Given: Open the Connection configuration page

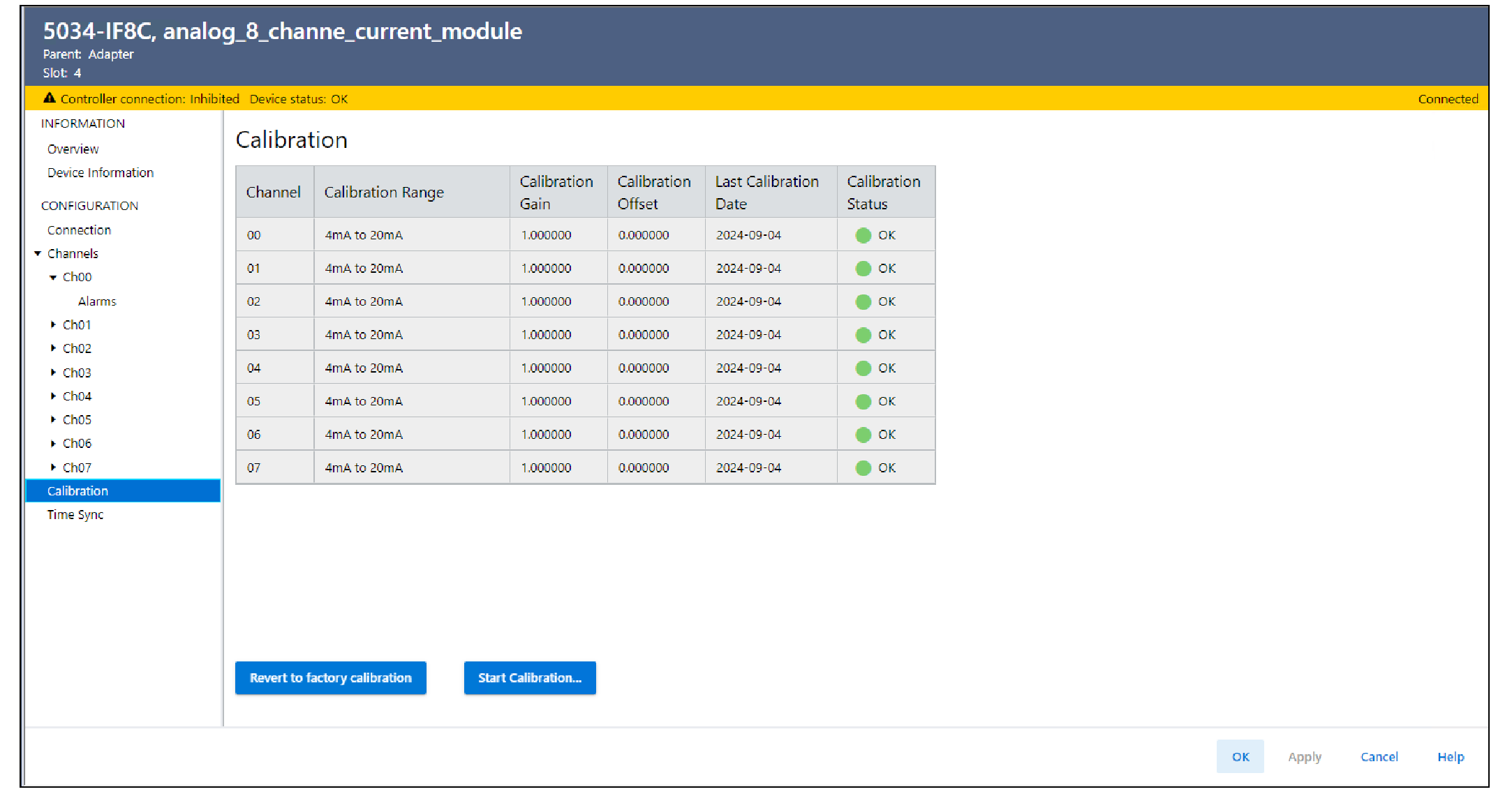Looking at the screenshot, I should [79, 230].
